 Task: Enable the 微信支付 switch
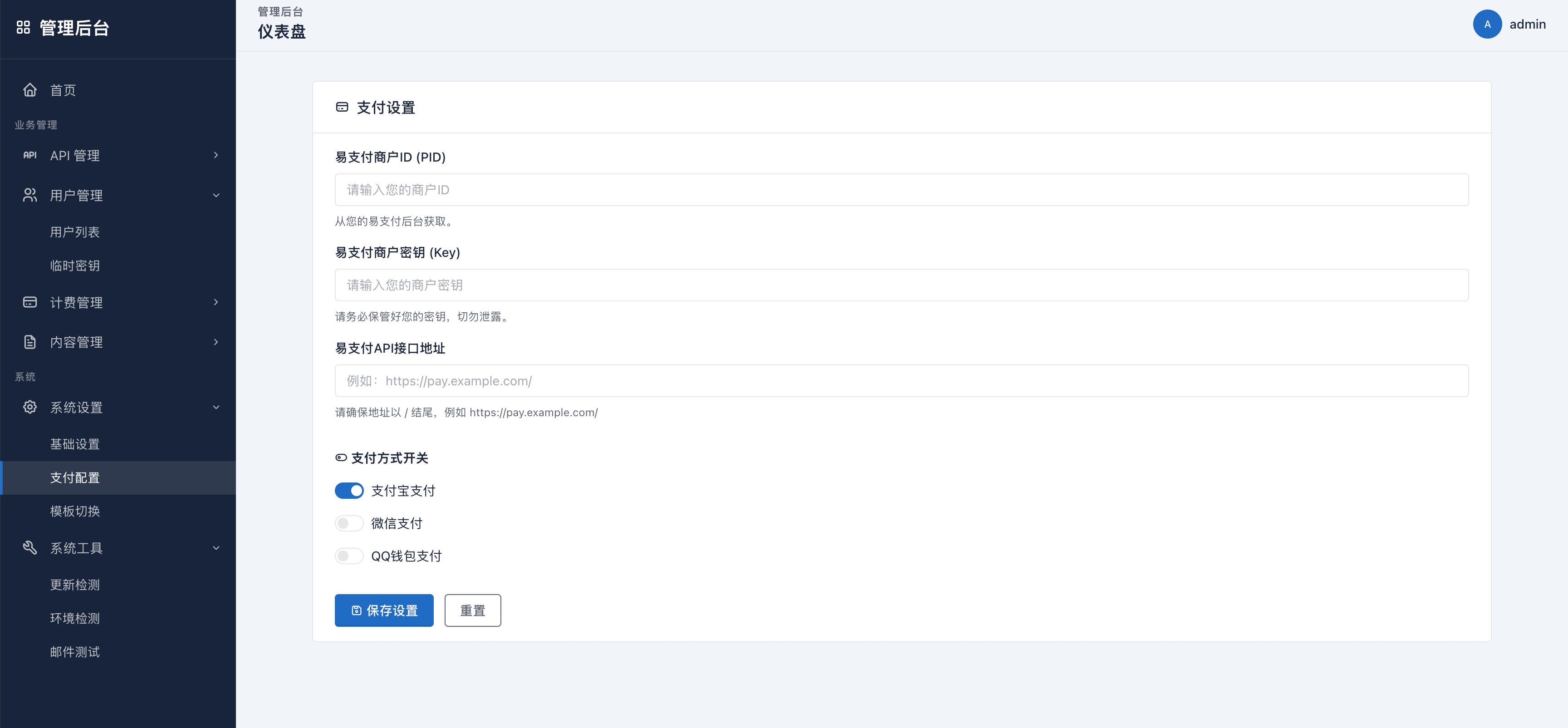pyautogui.click(x=349, y=523)
